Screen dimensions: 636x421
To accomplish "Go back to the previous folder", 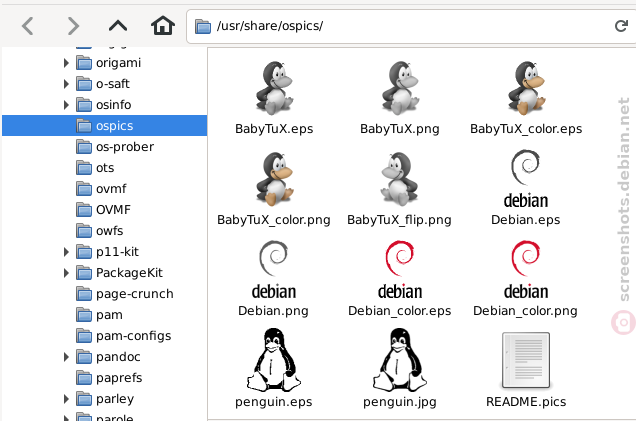I will pos(28,26).
